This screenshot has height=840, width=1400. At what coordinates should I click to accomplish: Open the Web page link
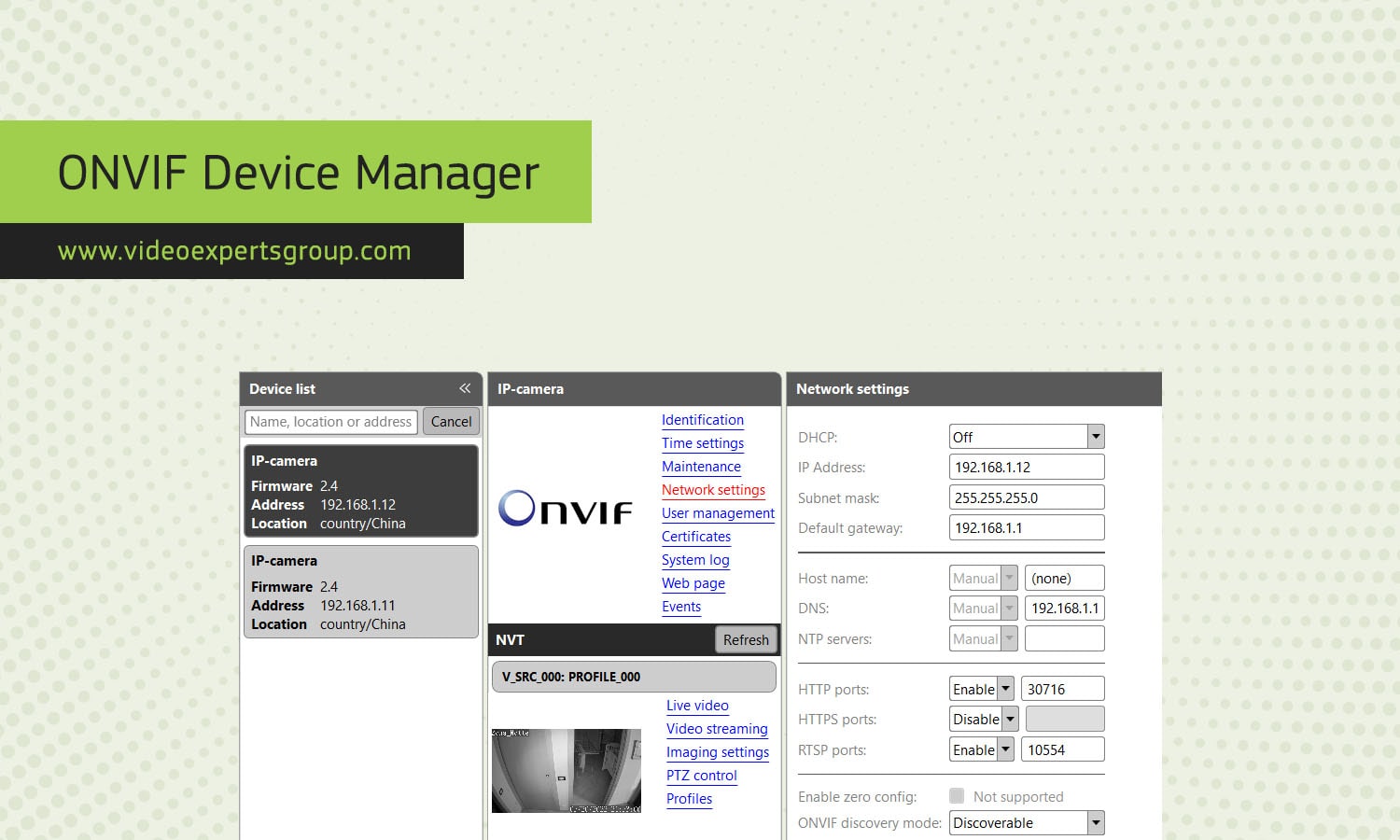tap(693, 583)
